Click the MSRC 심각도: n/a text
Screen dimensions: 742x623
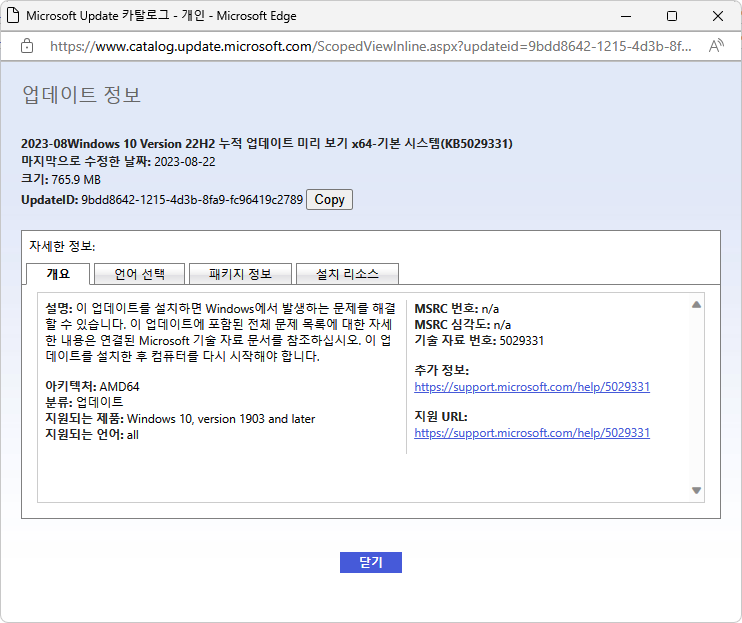coord(463,325)
